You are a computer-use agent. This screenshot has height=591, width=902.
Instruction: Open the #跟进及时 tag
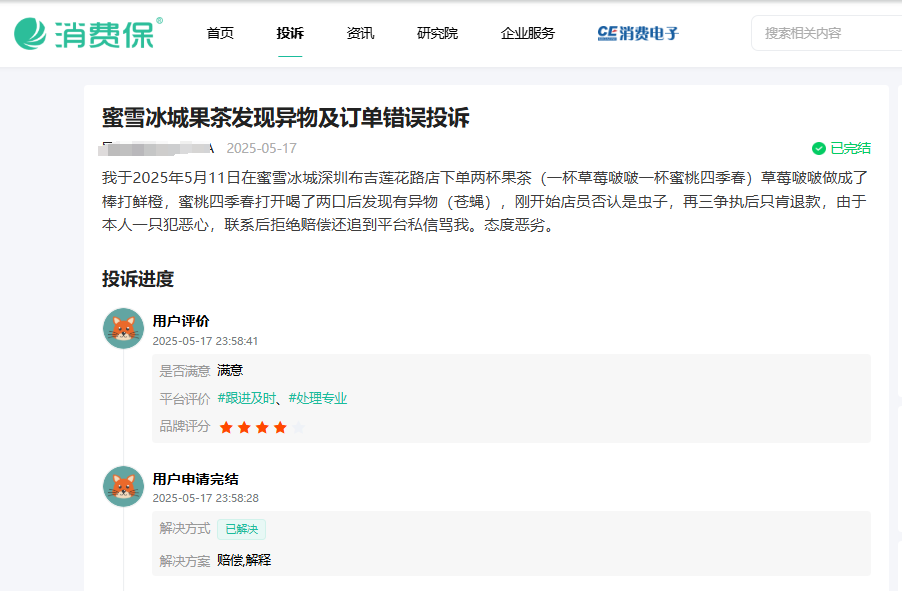(x=247, y=398)
